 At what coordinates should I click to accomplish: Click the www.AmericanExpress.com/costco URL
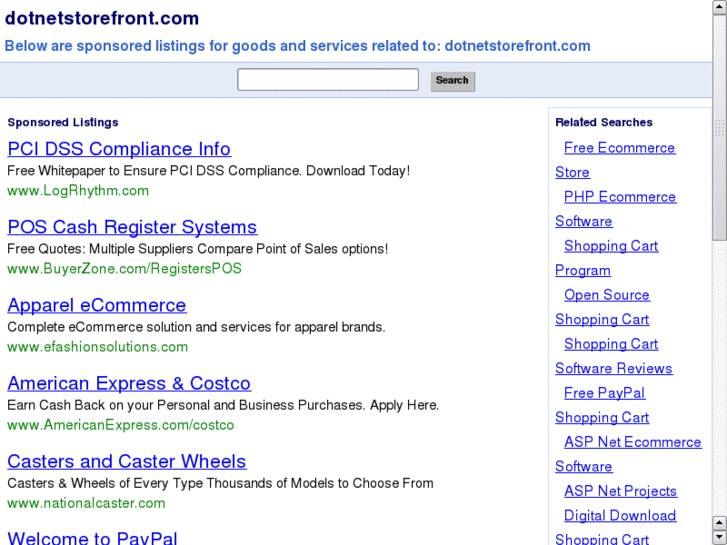tap(121, 425)
